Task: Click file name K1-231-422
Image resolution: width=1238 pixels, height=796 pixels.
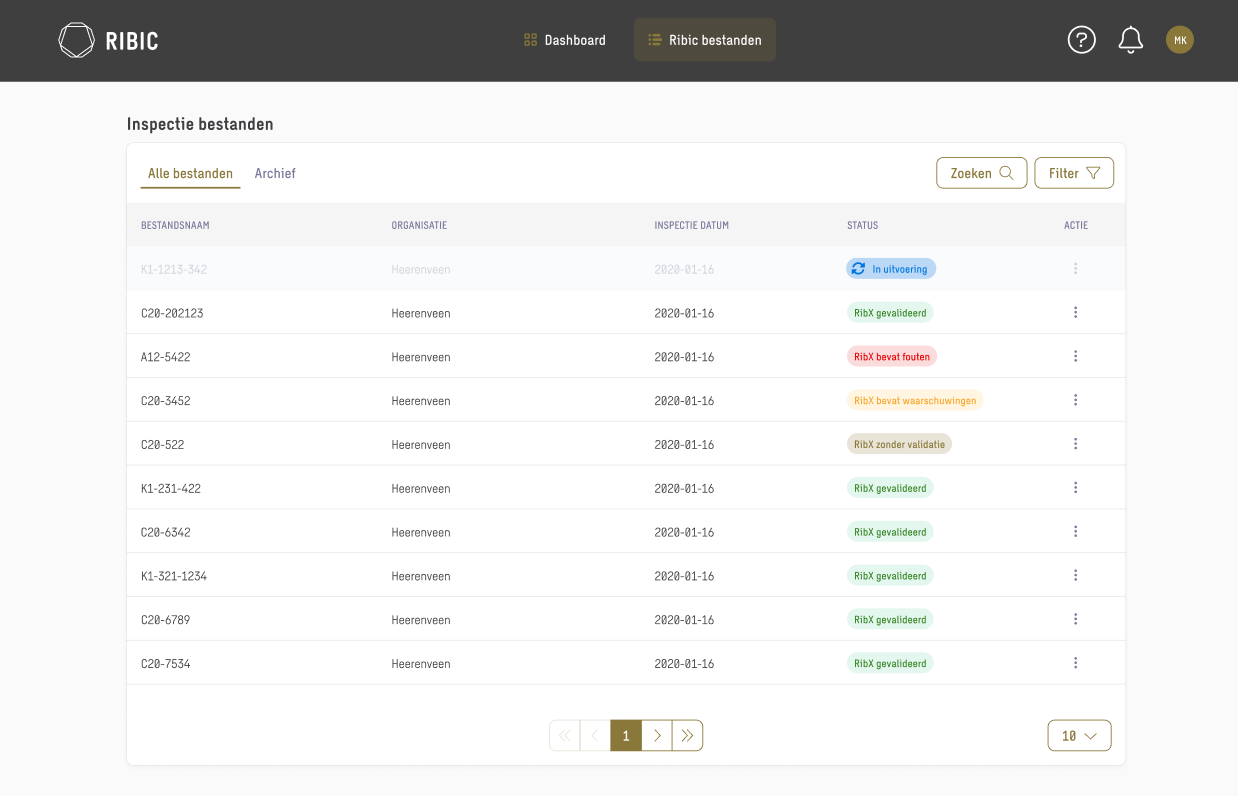Action: click(171, 489)
